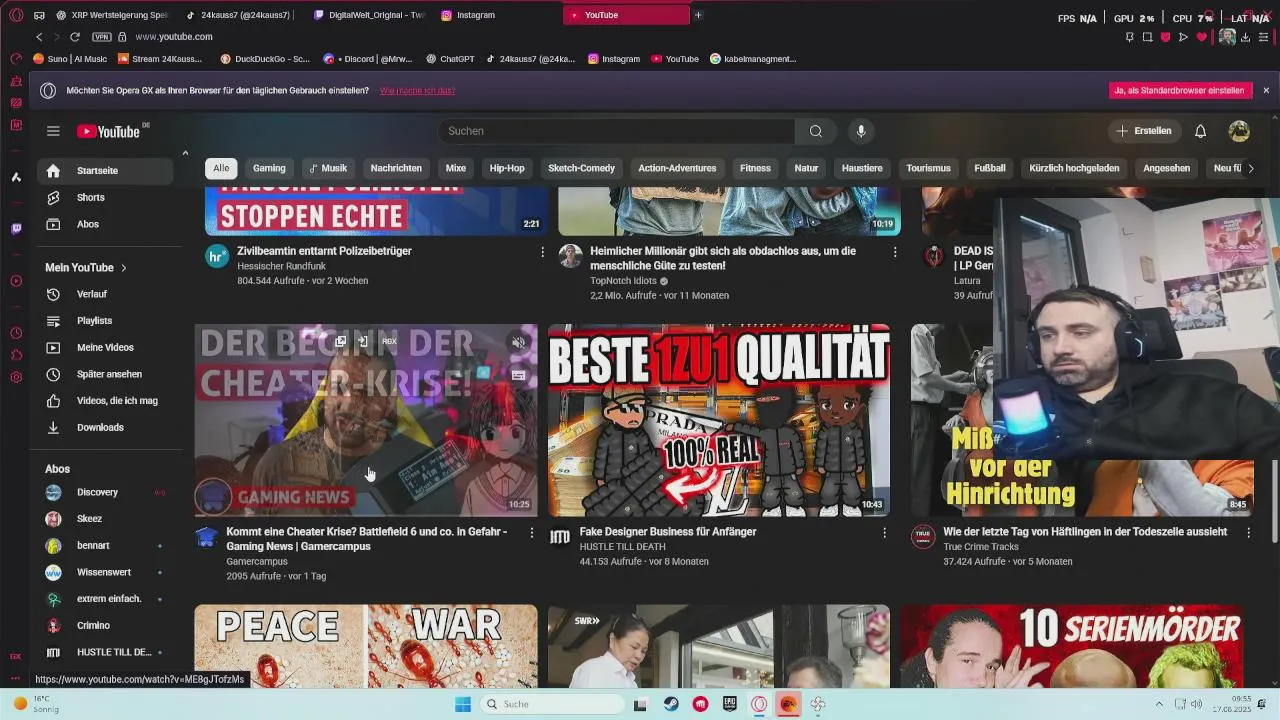Show hidden system tray icons
This screenshot has width=1280, height=720.
tap(1159, 704)
